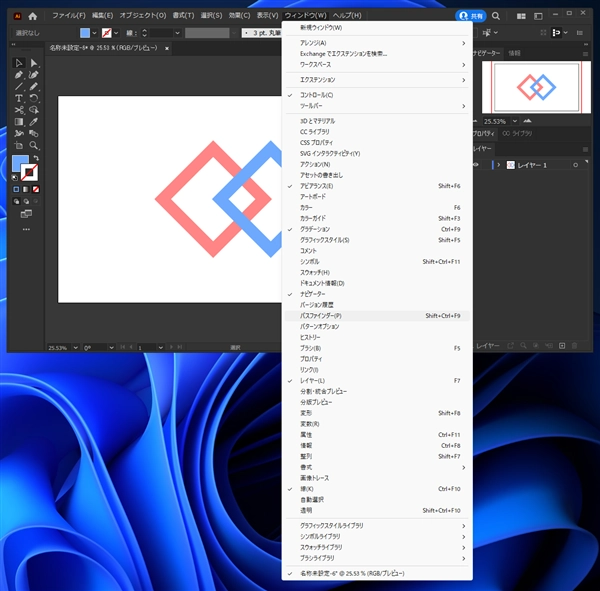Expand the ワークスペース submenu

click(x=377, y=65)
